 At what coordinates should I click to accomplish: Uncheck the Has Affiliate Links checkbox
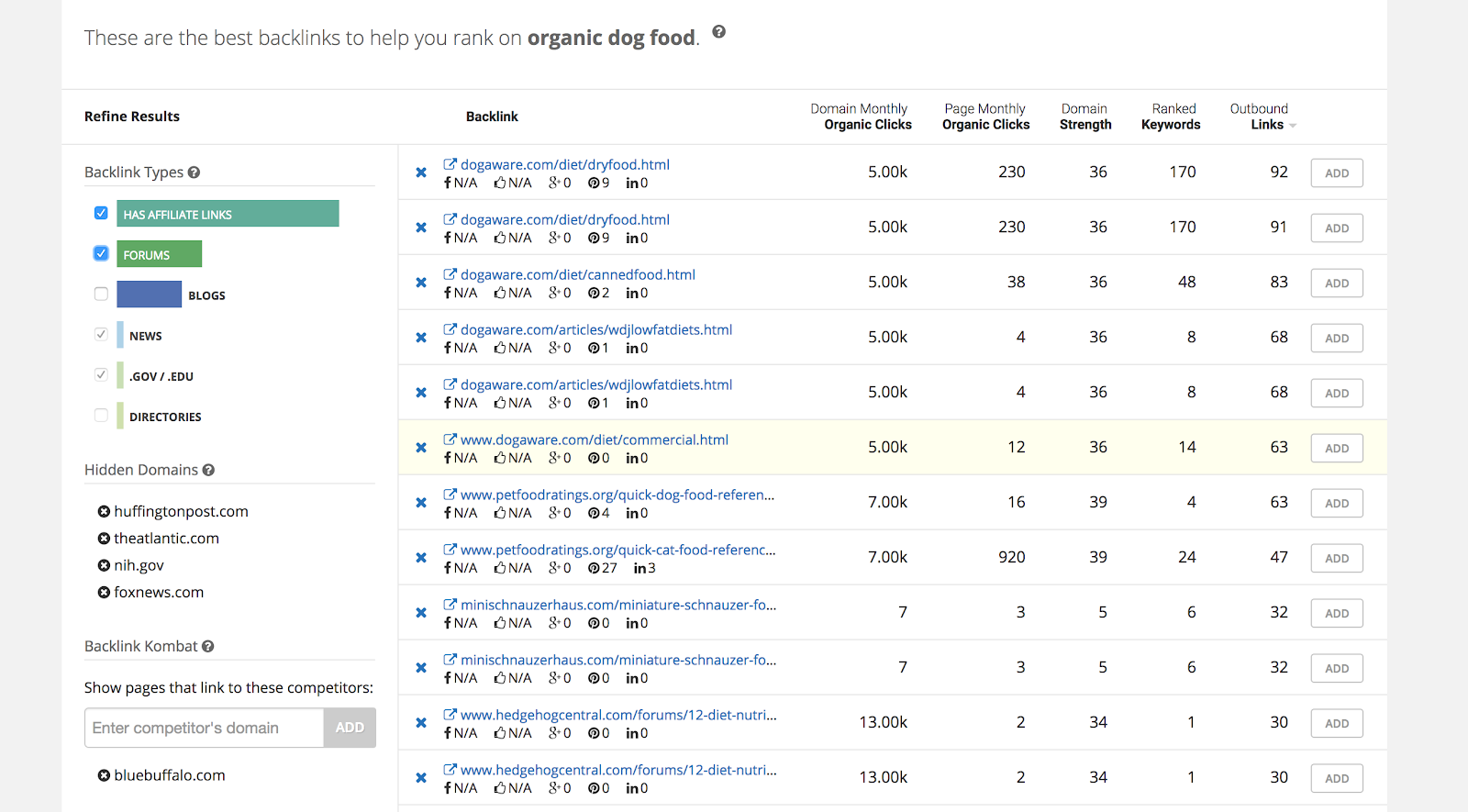[x=101, y=213]
